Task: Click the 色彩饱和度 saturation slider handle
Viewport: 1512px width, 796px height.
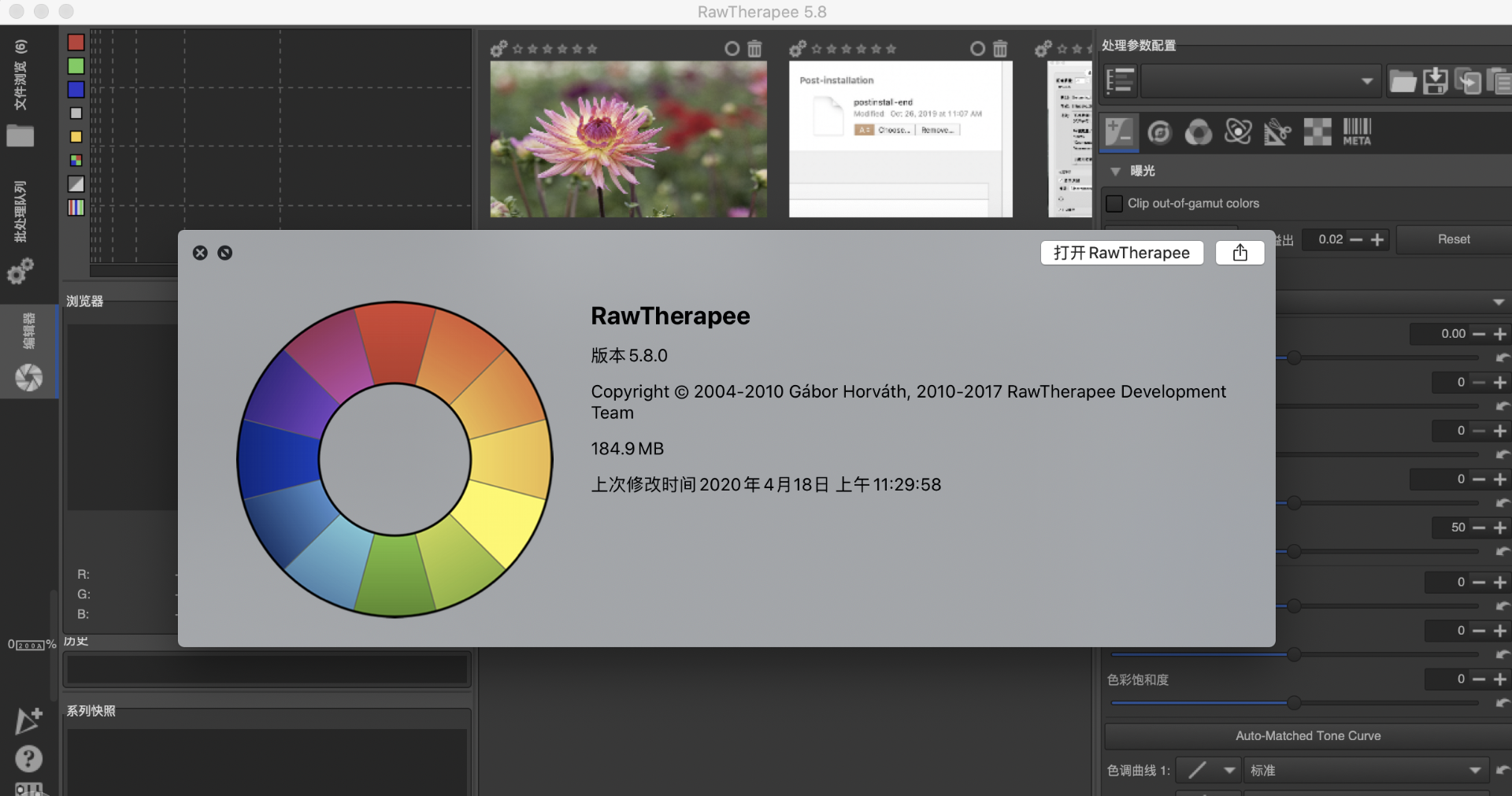Action: click(1293, 702)
